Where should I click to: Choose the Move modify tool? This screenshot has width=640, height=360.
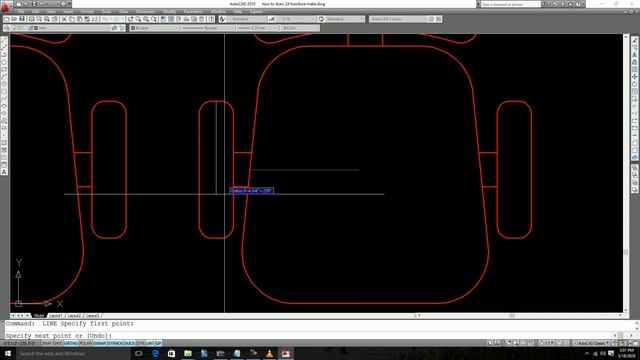coord(635,77)
